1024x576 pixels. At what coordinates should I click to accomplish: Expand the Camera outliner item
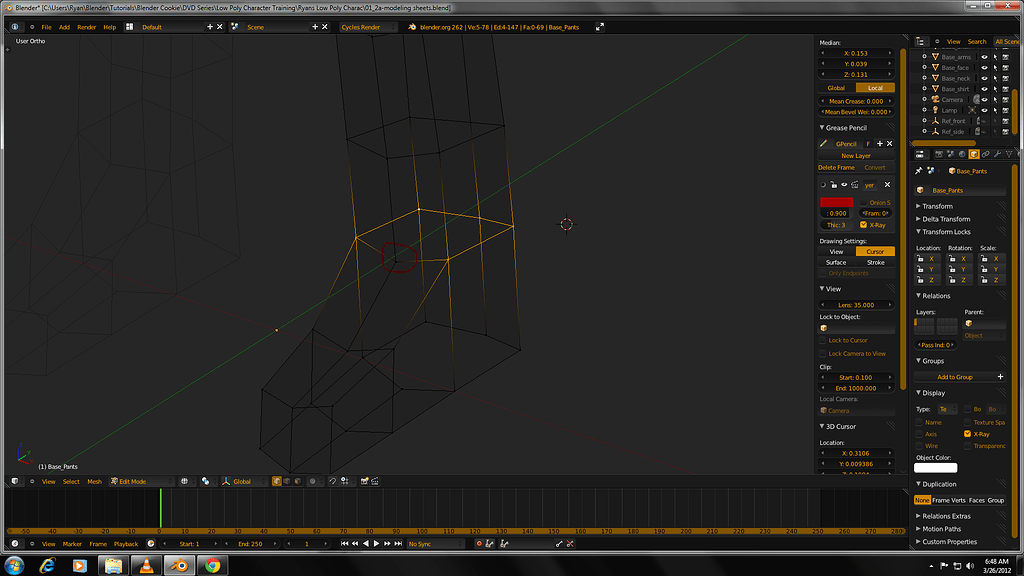pyautogui.click(x=924, y=99)
